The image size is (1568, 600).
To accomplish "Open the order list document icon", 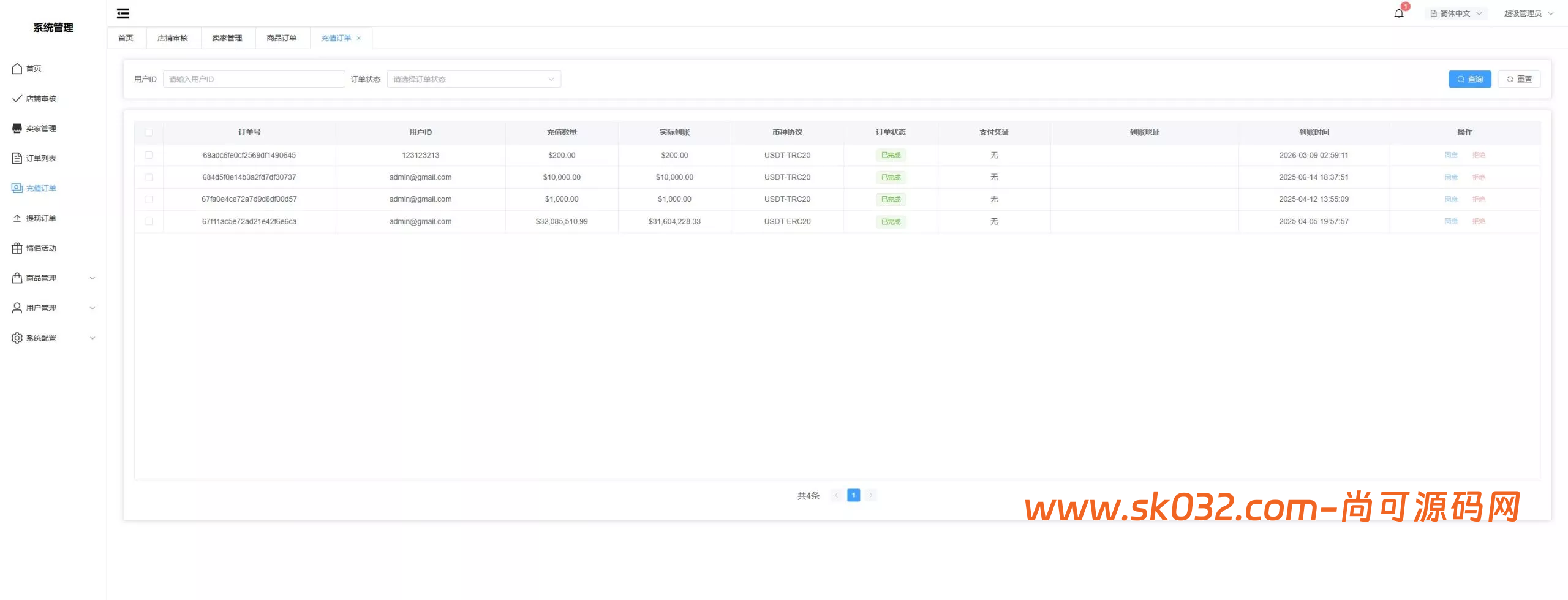I will click(17, 158).
